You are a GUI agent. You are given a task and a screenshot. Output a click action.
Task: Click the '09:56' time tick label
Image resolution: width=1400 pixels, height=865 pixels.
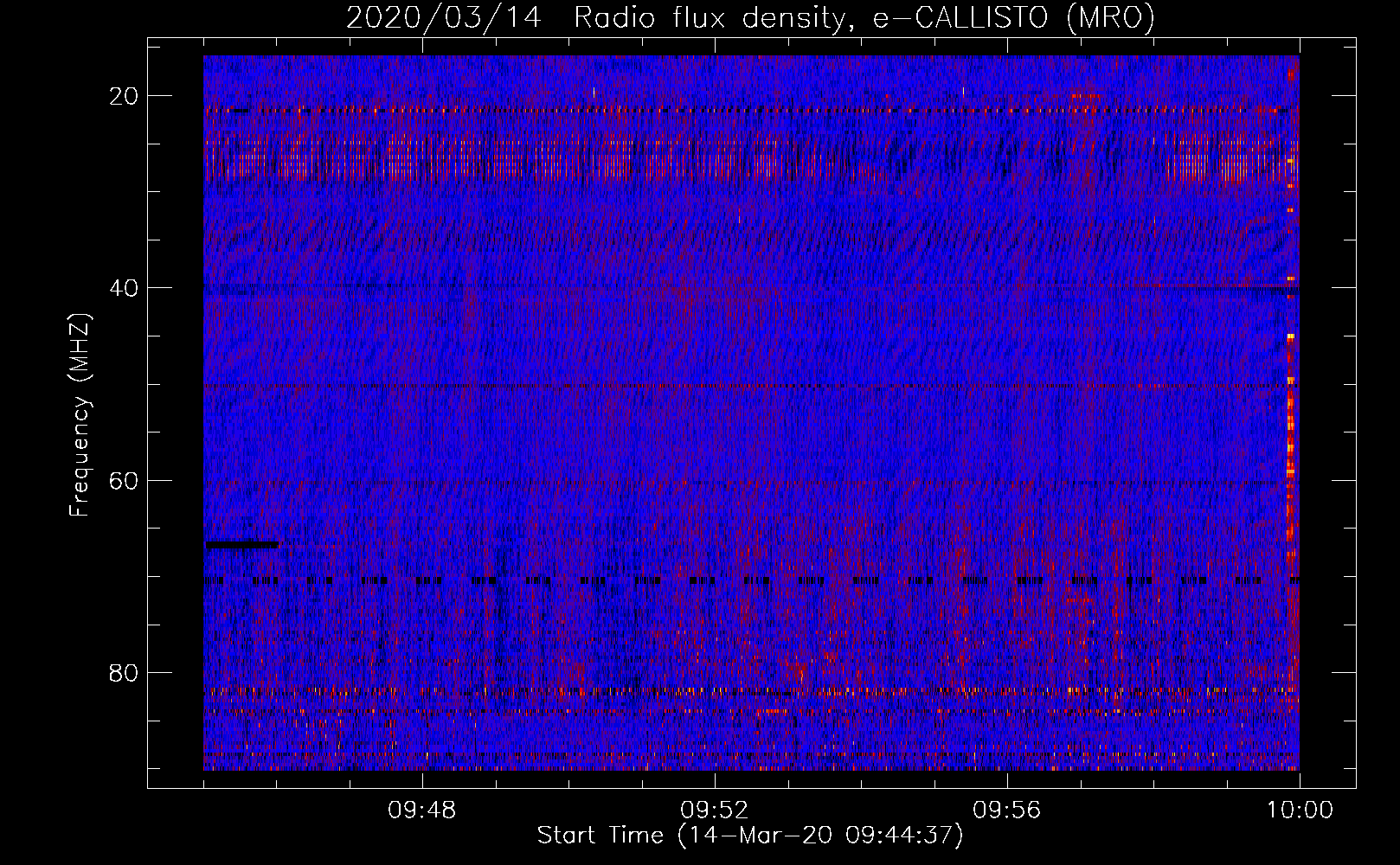[1007, 811]
